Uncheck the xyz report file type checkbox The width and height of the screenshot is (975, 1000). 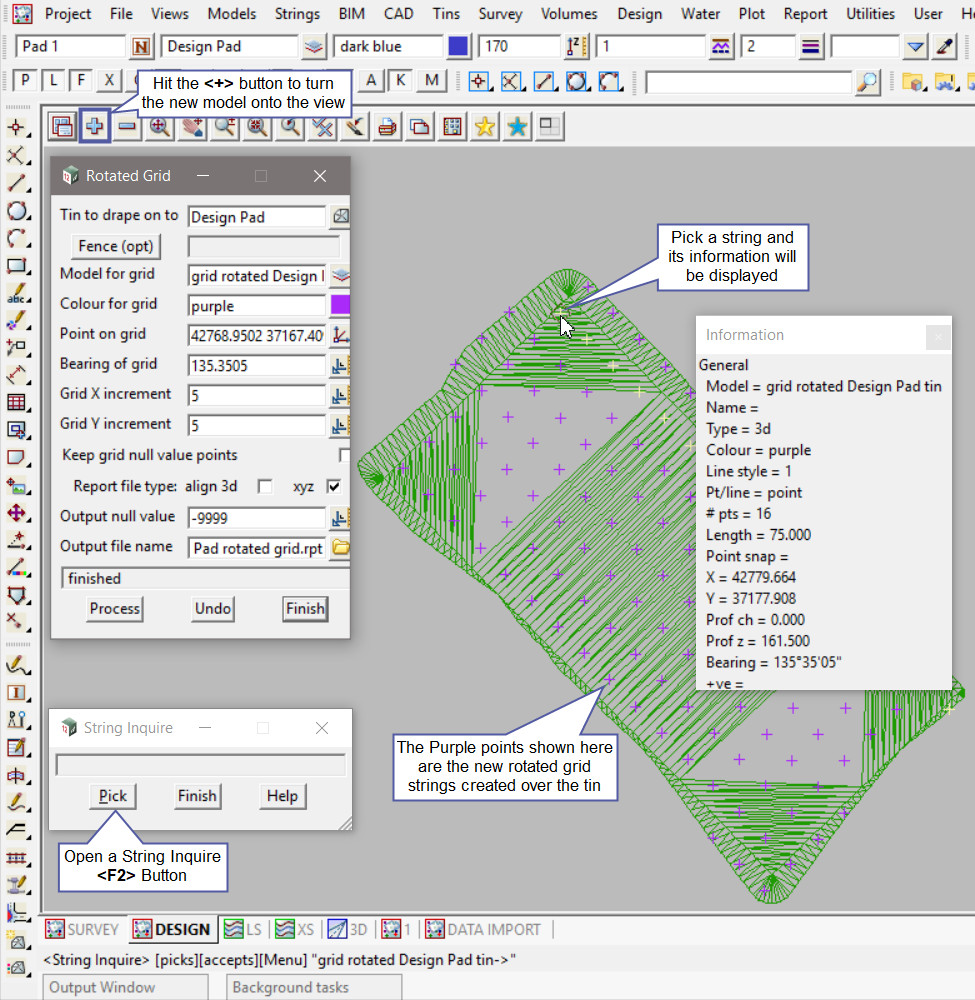334,487
